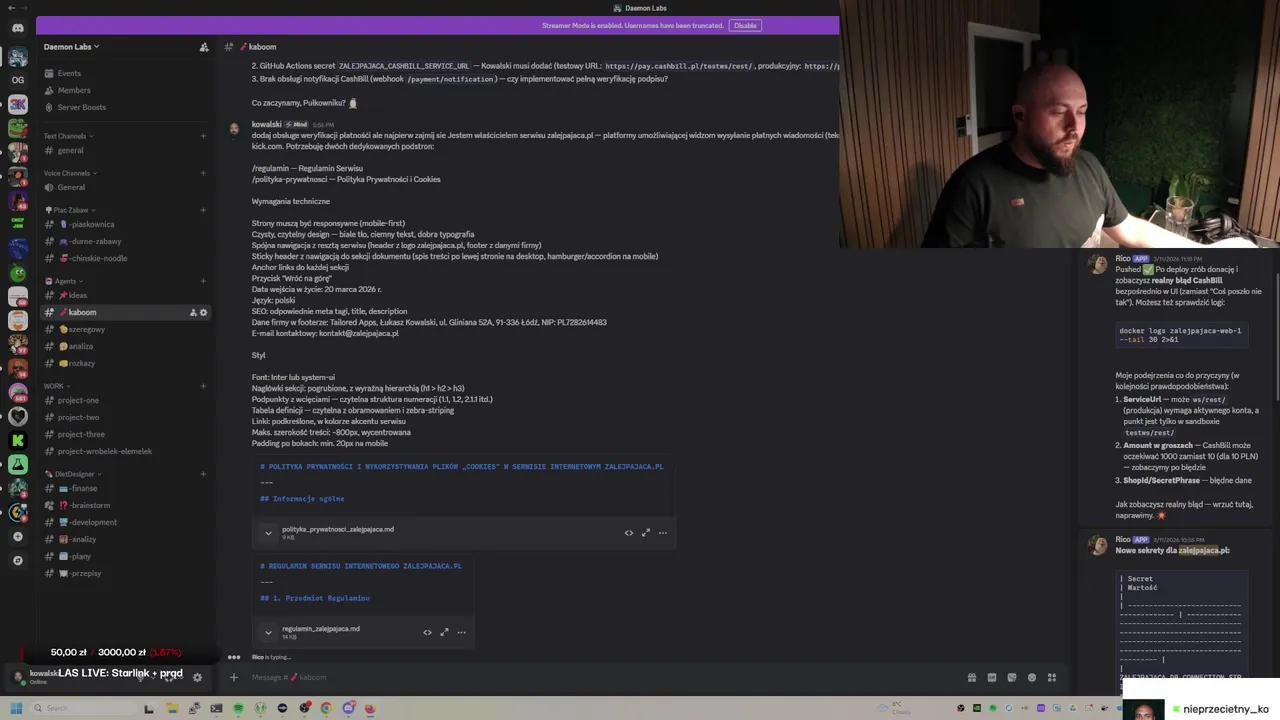
Task: Open Spotify from taskbar
Action: click(x=239, y=708)
